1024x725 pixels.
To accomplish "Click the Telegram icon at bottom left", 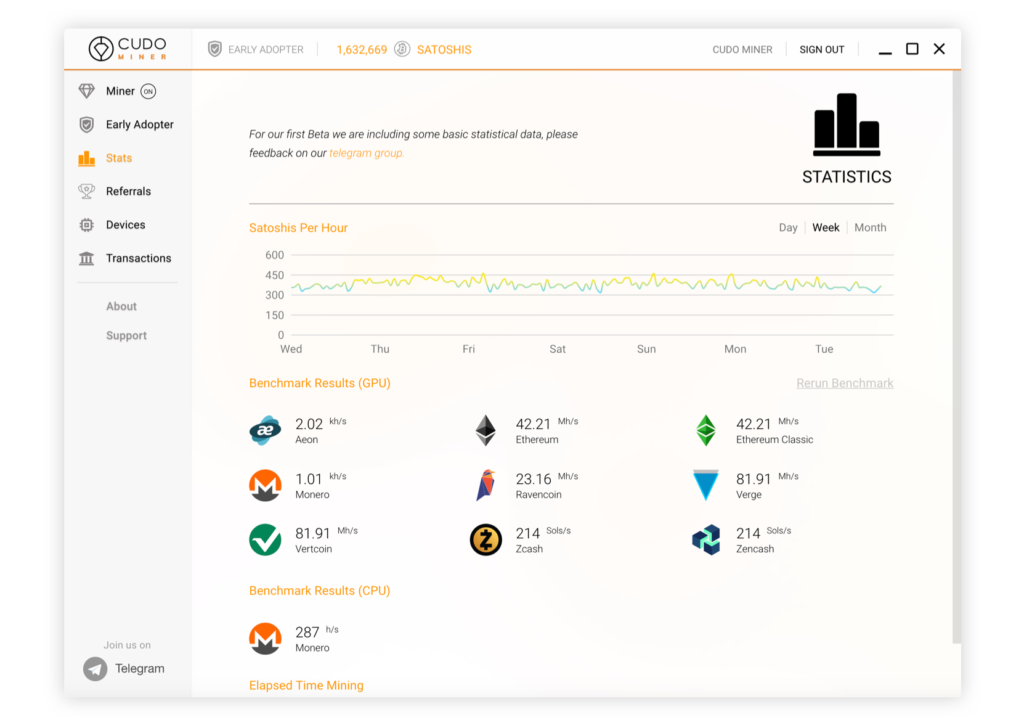I will click(x=94, y=668).
